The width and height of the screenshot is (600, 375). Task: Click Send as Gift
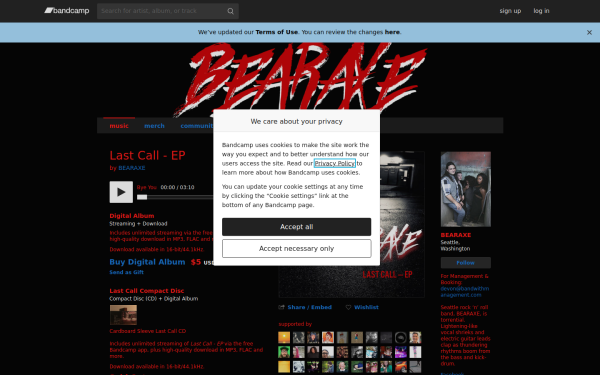127,272
